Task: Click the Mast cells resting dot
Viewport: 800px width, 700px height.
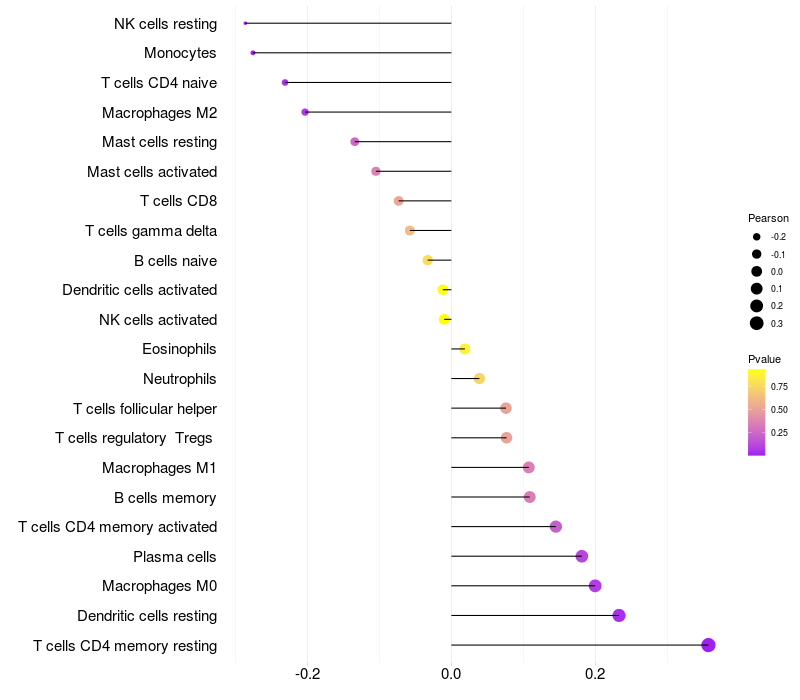Action: [x=355, y=142]
